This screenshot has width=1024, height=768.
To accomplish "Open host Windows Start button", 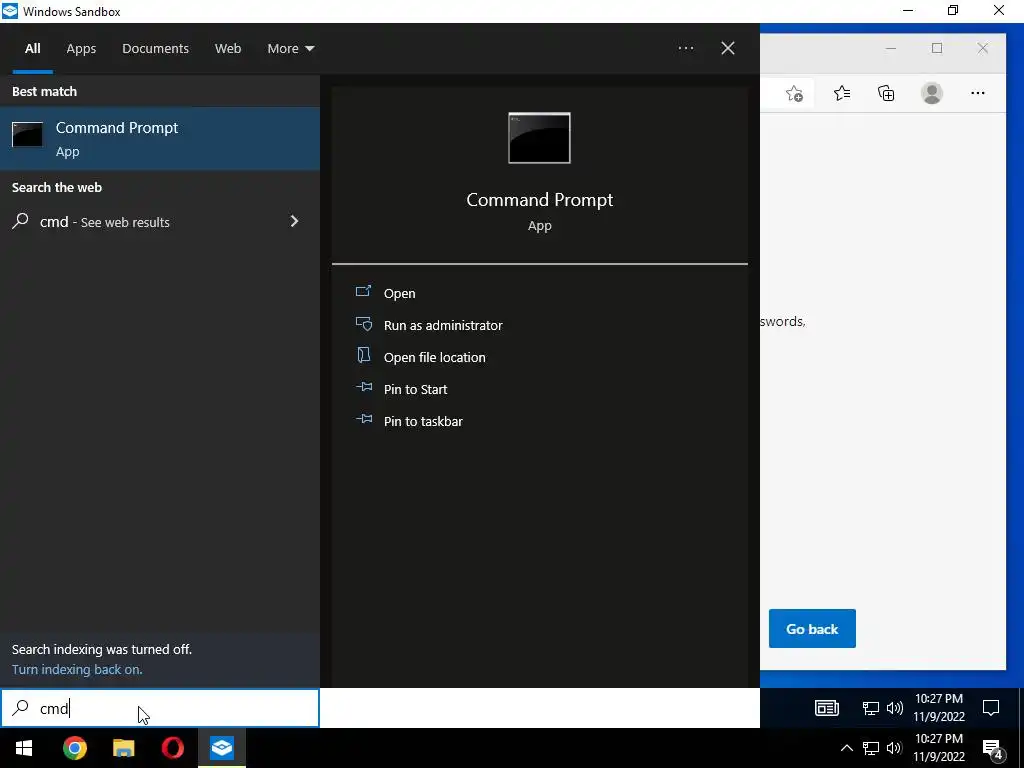I will [x=24, y=748].
